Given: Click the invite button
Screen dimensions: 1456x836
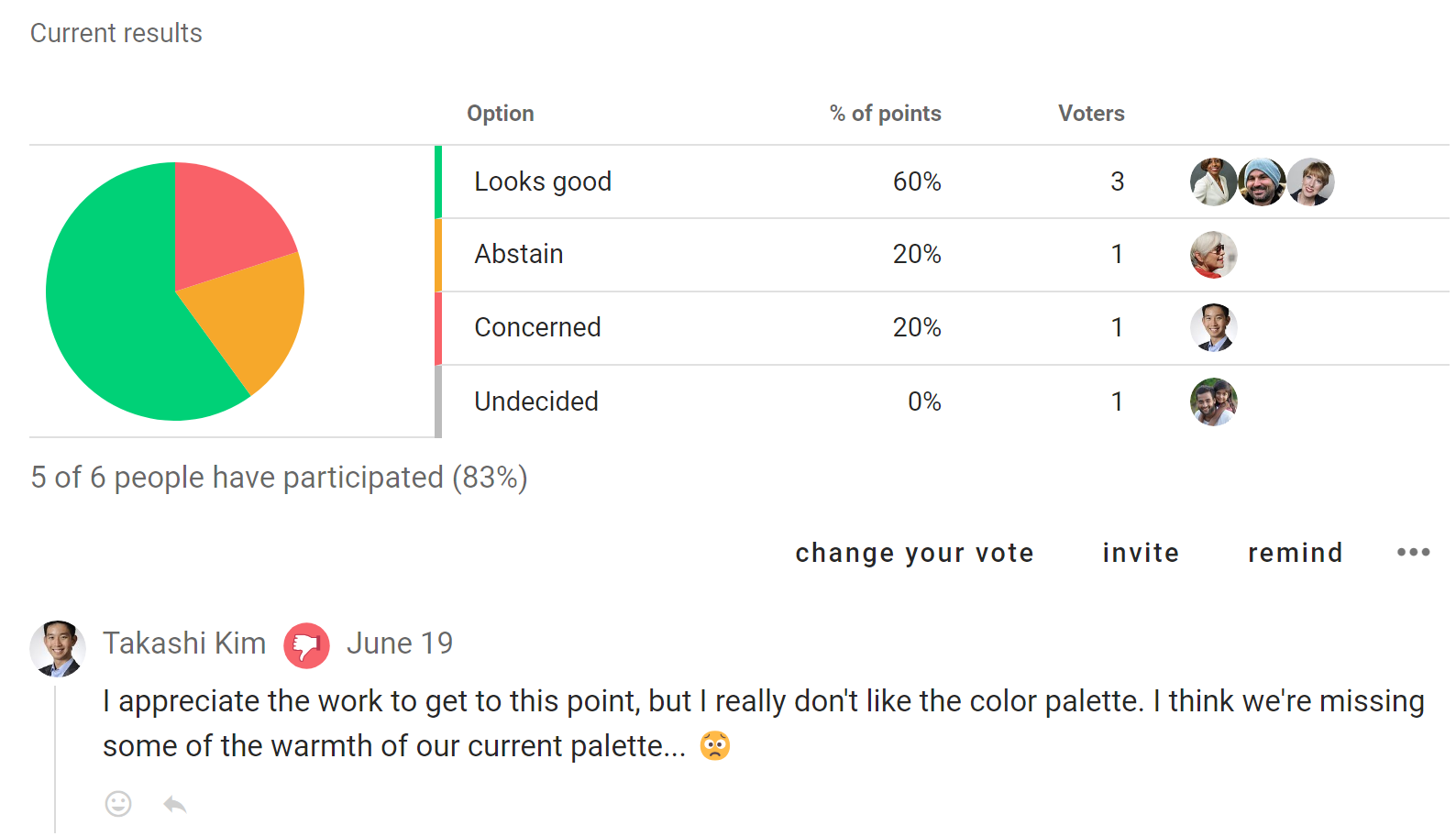Looking at the screenshot, I should point(1141,553).
